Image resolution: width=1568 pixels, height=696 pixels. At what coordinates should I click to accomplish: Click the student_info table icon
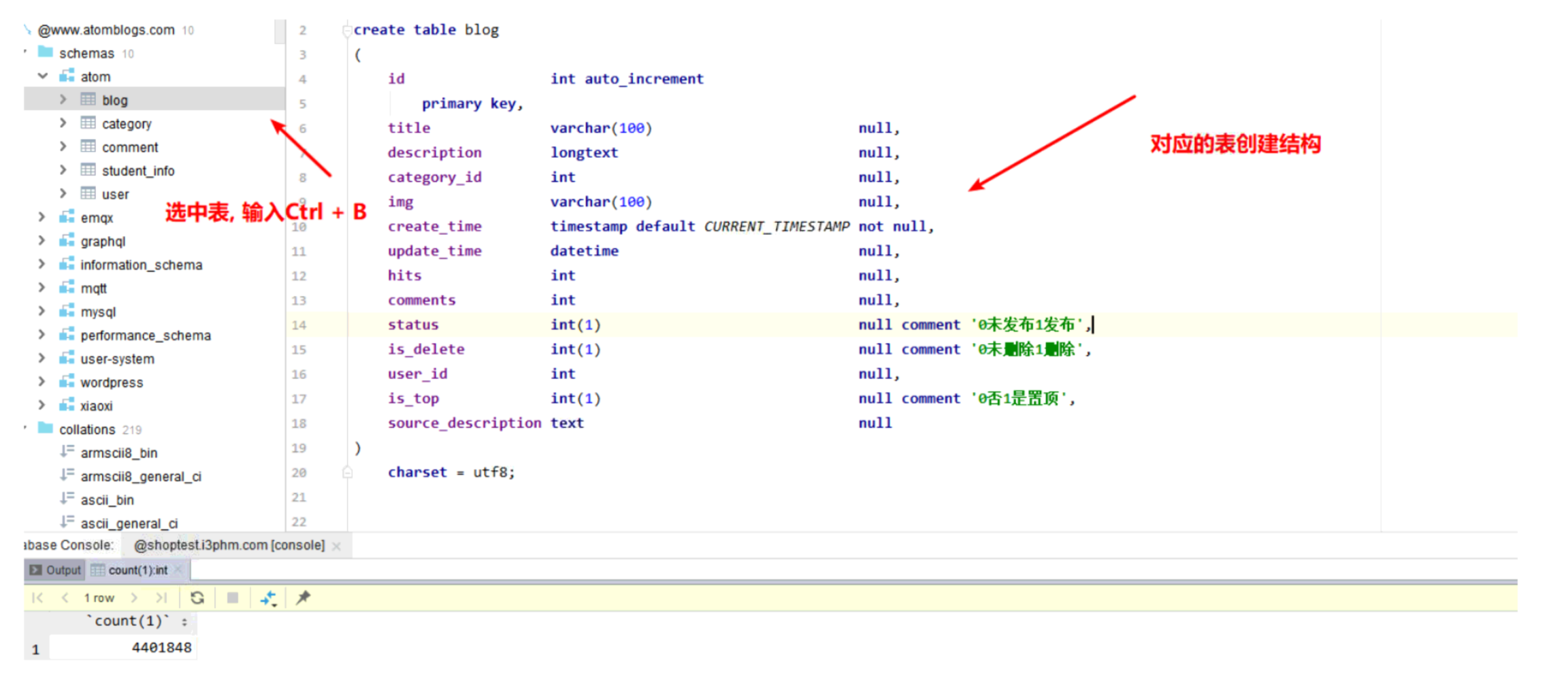[88, 170]
